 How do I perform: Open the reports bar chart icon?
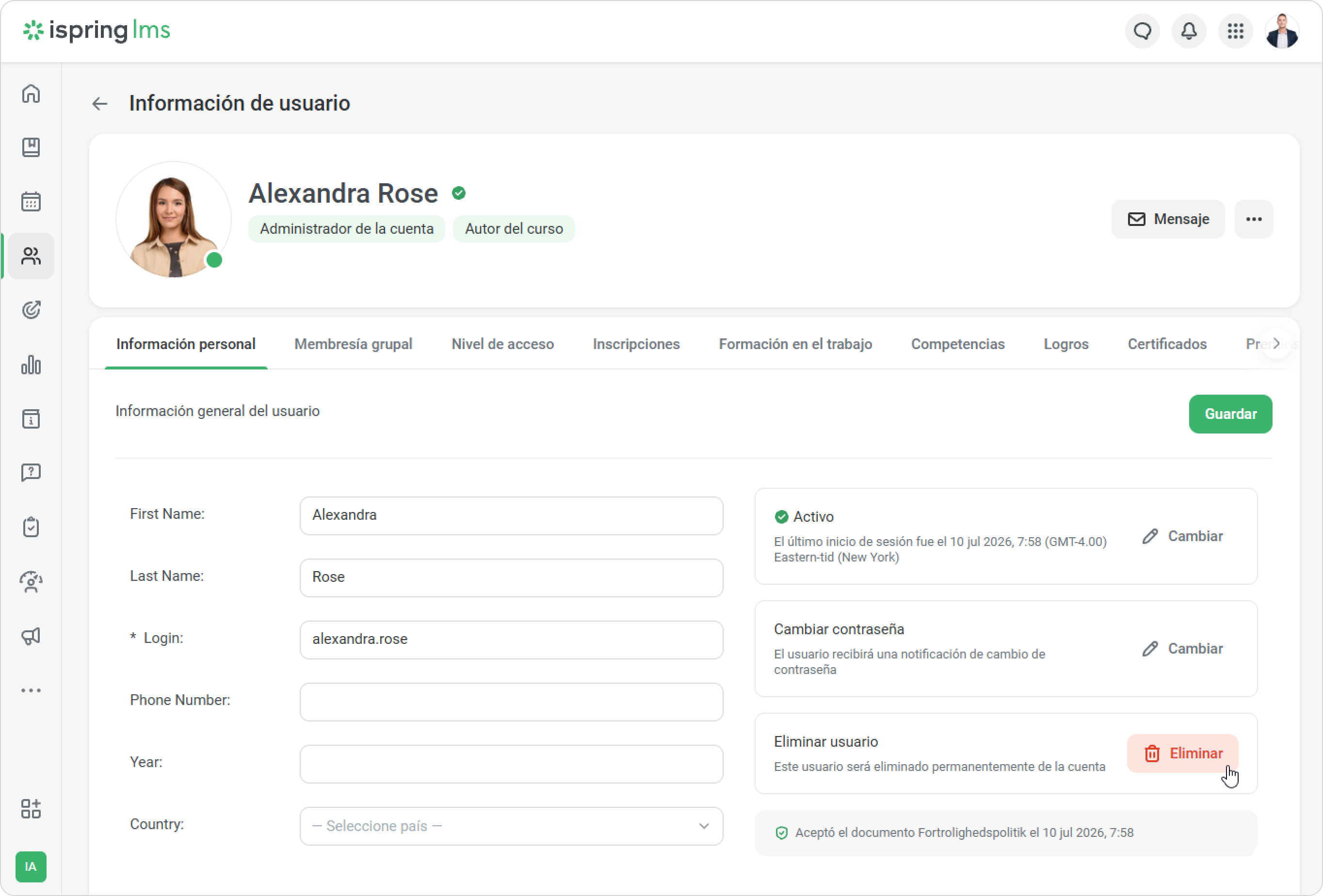[31, 365]
